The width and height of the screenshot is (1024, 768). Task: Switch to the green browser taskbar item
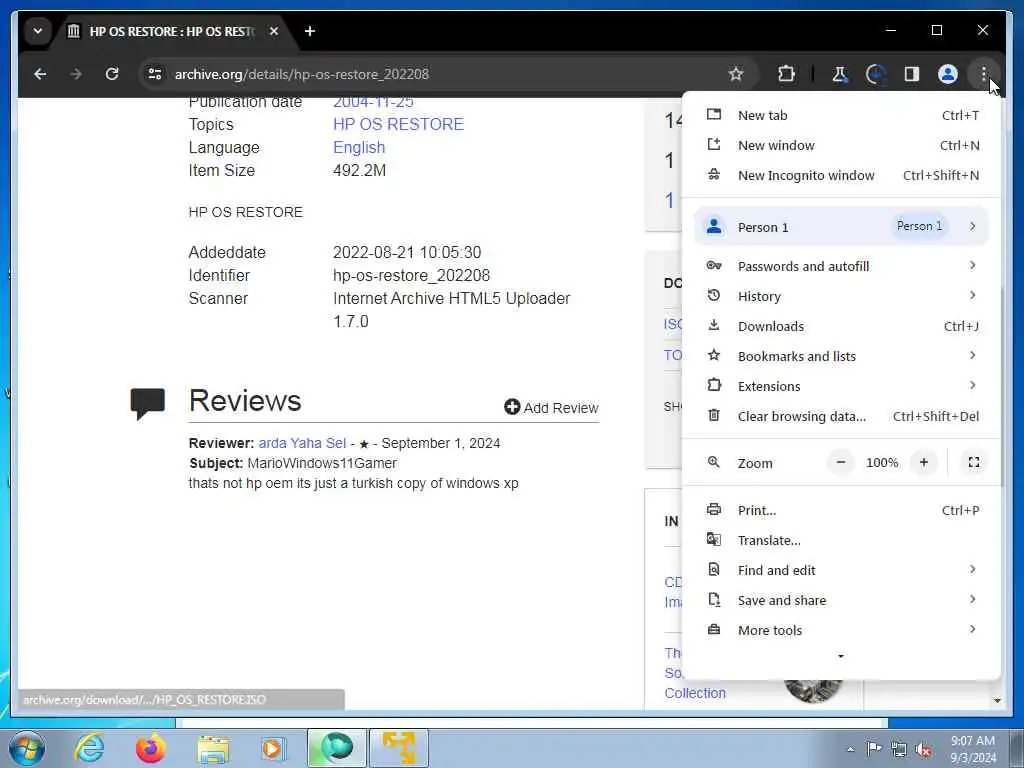[x=337, y=748]
